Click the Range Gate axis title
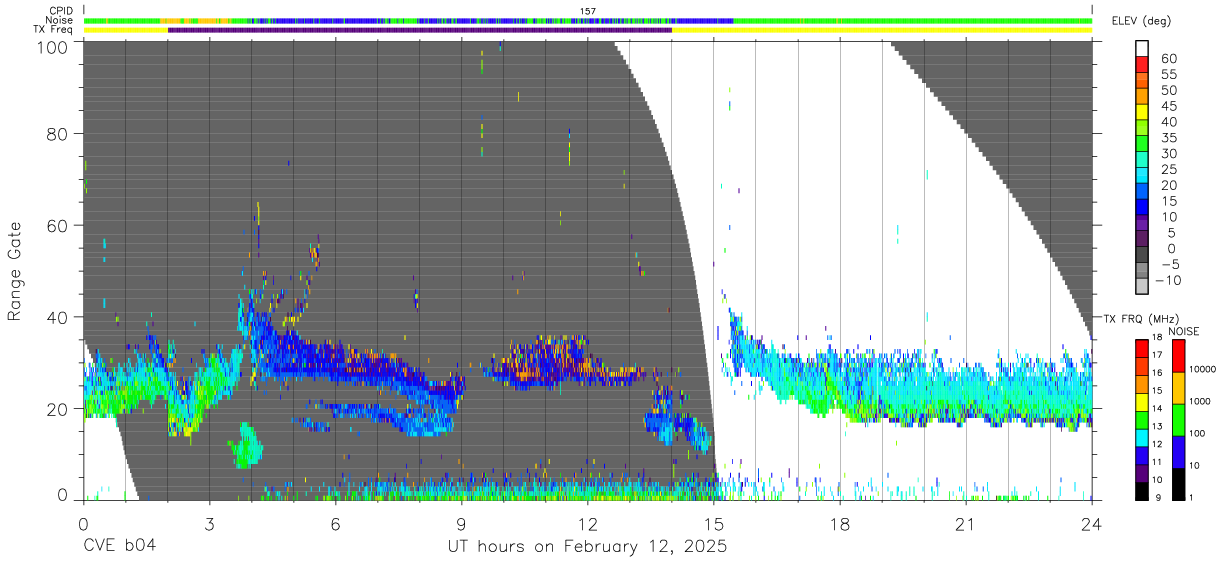Image resolution: width=1228 pixels, height=567 pixels. [15, 271]
